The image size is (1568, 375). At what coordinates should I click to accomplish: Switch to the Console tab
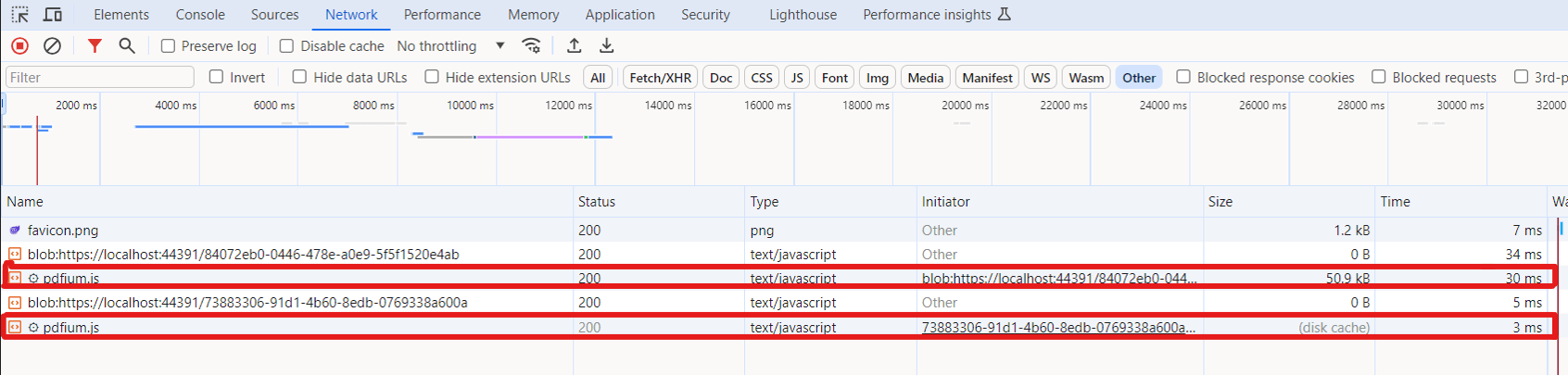tap(200, 15)
